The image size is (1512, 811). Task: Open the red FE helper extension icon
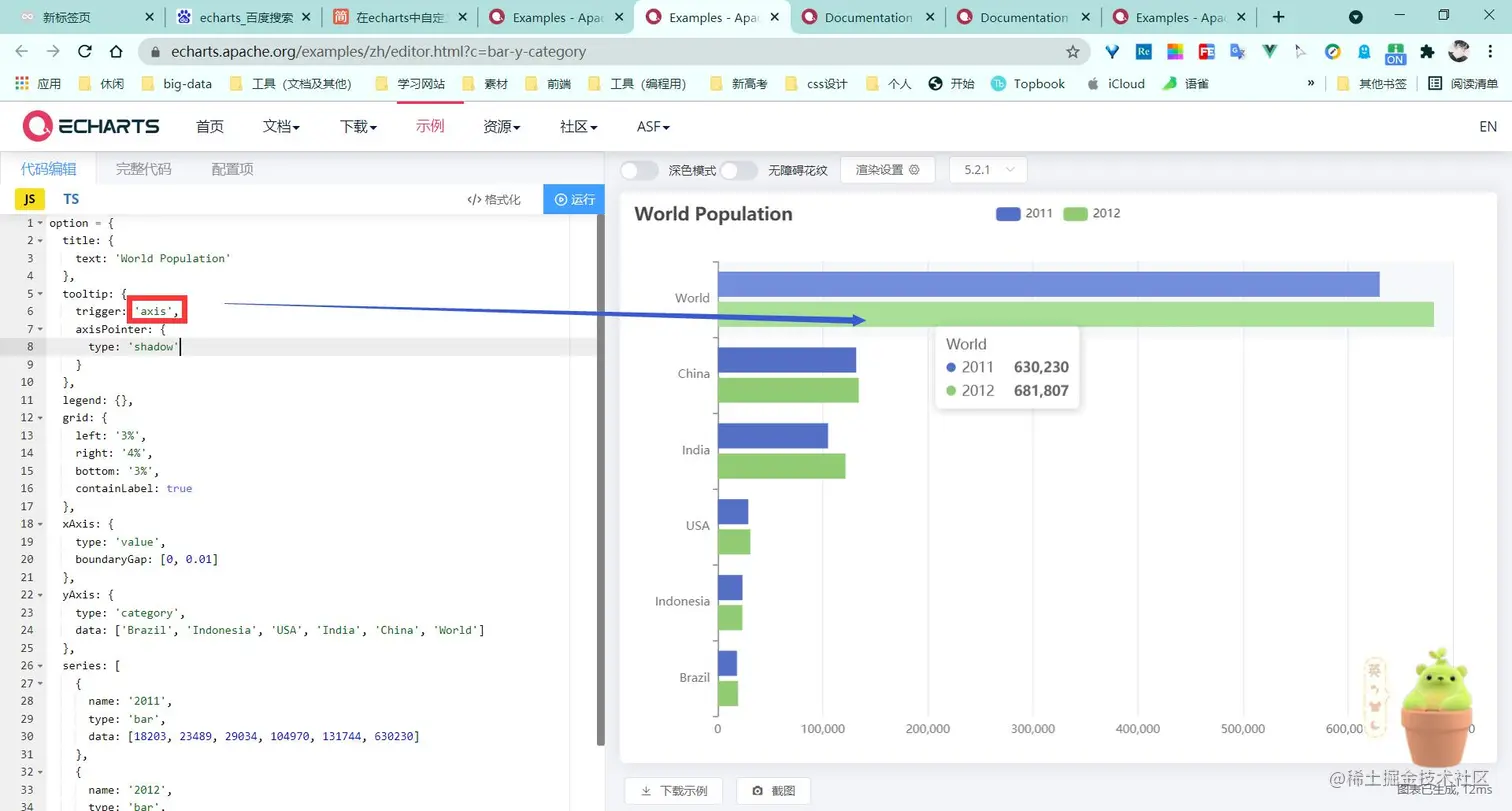tap(1207, 52)
